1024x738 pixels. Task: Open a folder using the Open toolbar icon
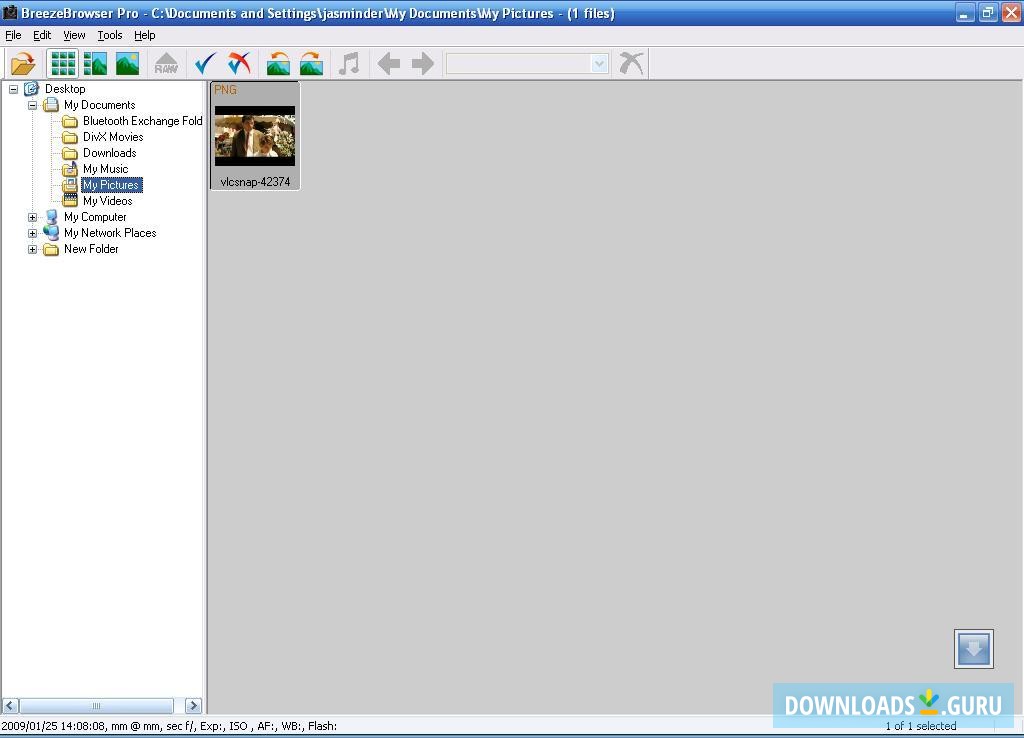click(x=22, y=62)
